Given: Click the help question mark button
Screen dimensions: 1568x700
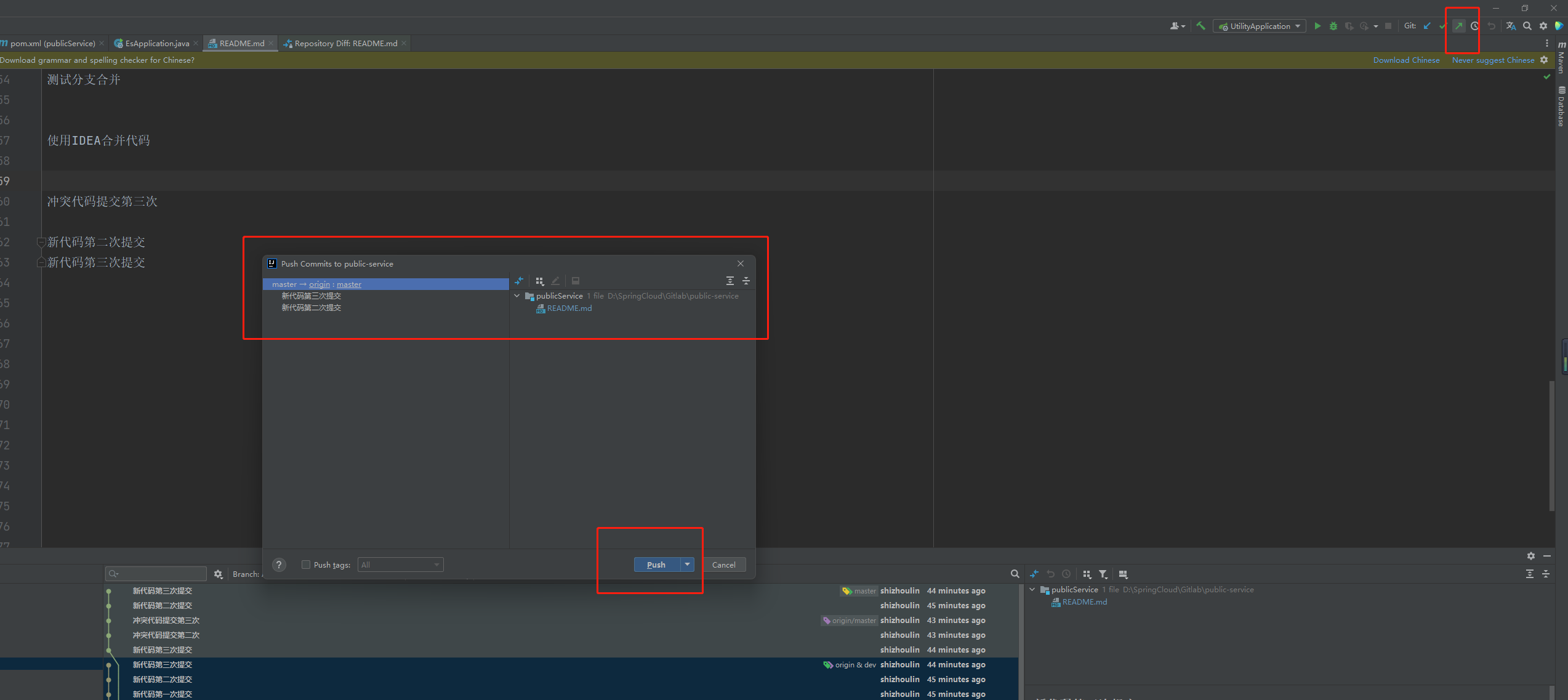Looking at the screenshot, I should (x=279, y=565).
